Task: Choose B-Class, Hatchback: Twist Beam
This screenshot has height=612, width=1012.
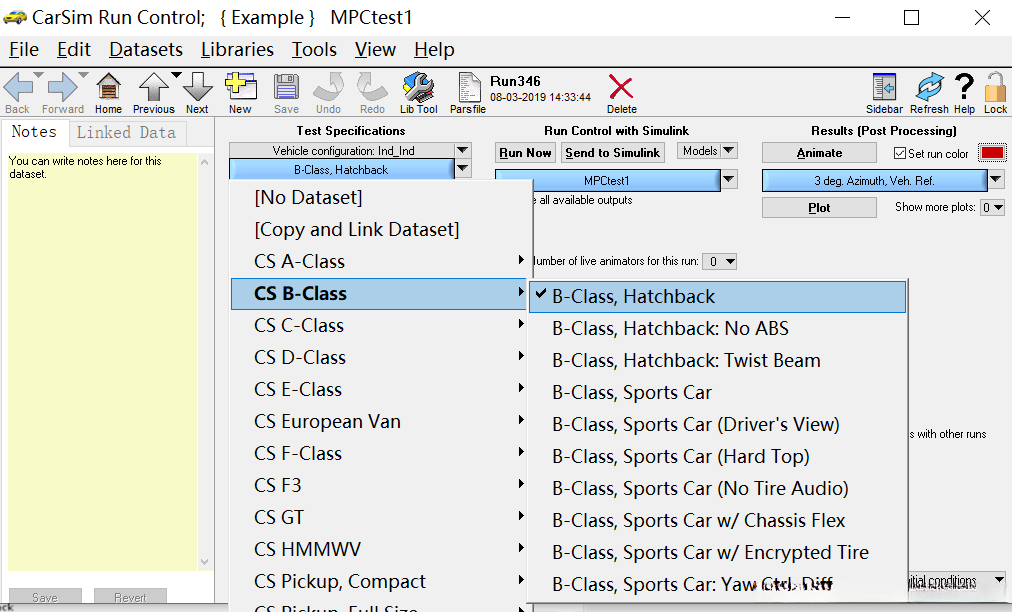Action: point(718,360)
